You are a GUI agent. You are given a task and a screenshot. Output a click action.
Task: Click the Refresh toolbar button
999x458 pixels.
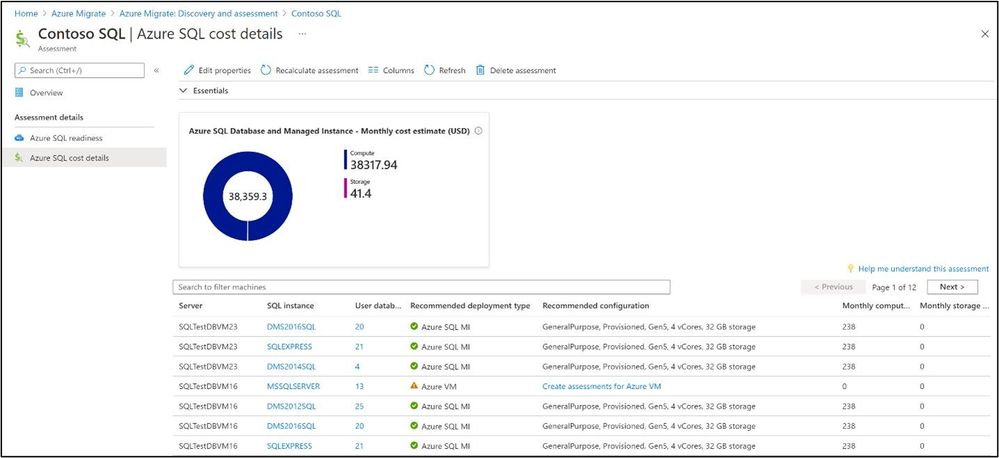(445, 70)
